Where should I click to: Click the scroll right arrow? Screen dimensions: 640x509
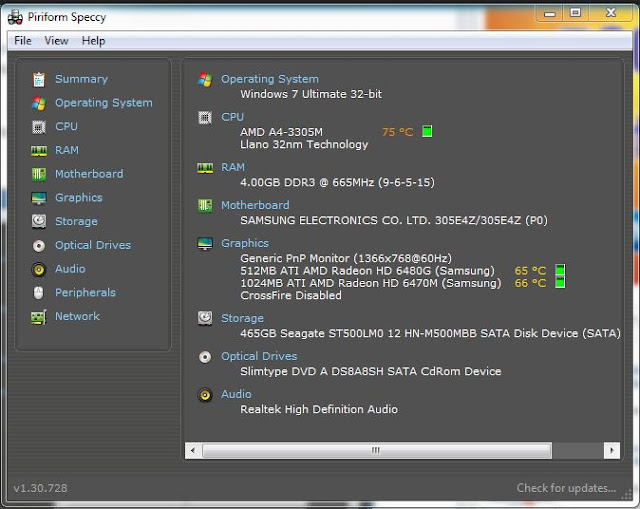point(612,451)
